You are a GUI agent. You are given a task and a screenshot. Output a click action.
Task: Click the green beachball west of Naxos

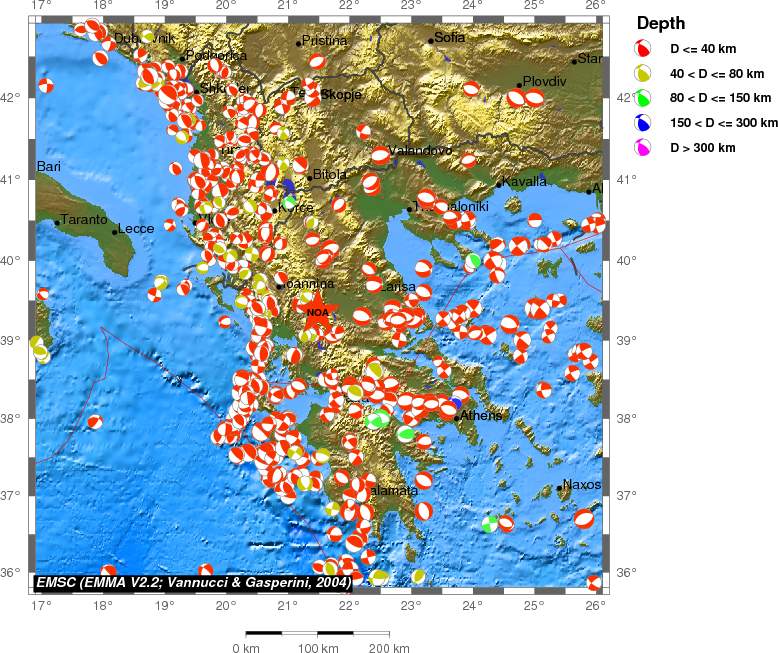coord(490,524)
